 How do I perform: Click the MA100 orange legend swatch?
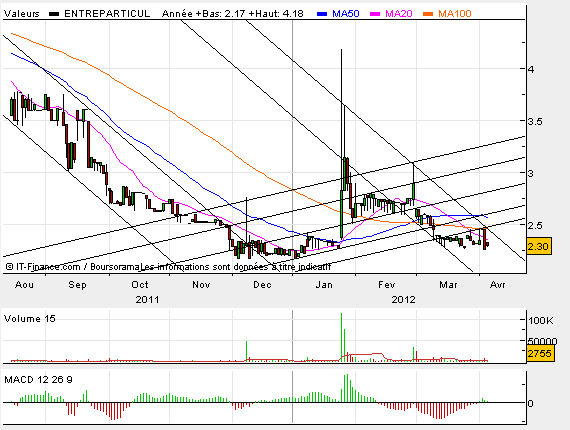point(428,14)
